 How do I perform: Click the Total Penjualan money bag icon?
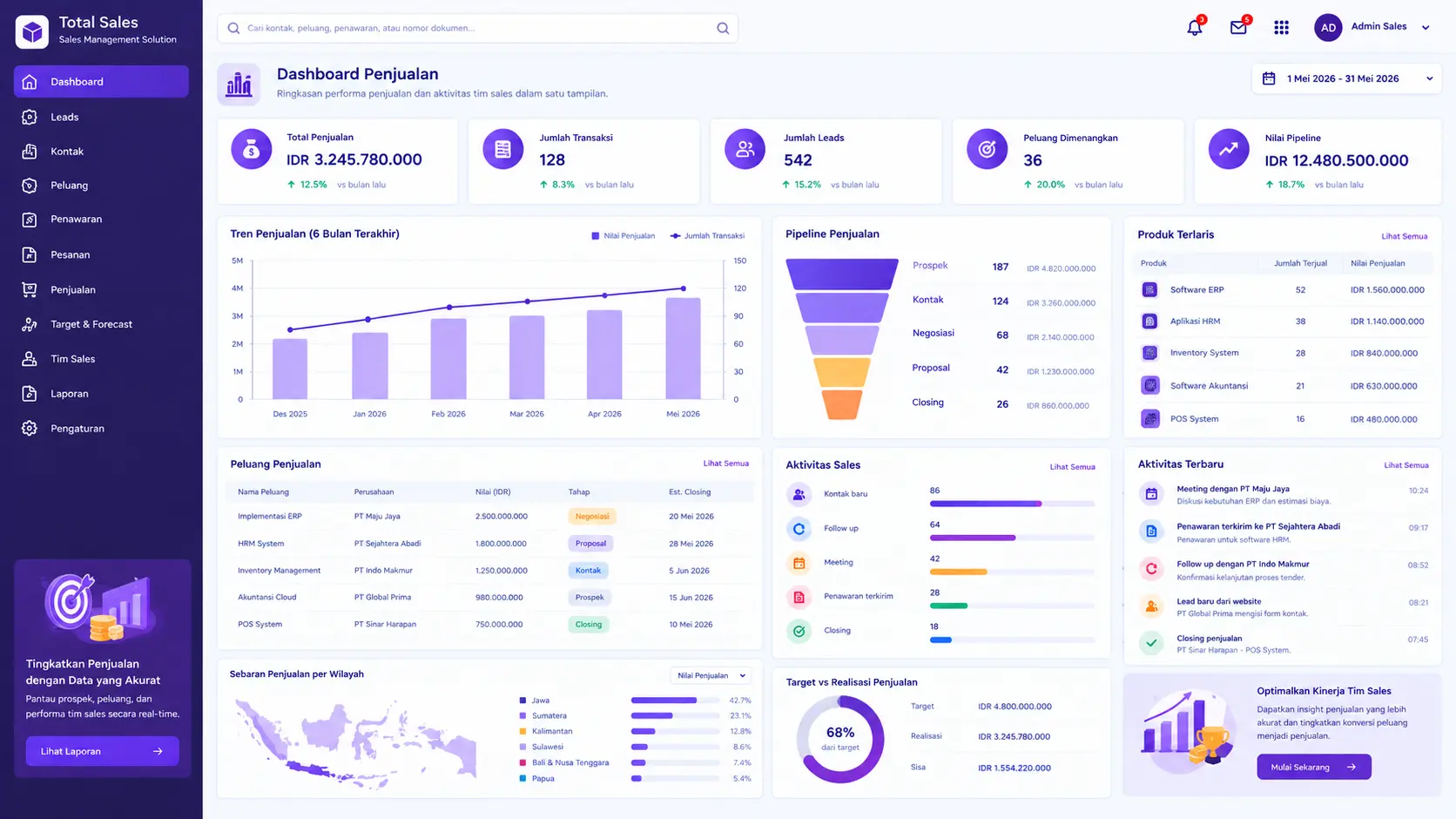coord(252,149)
